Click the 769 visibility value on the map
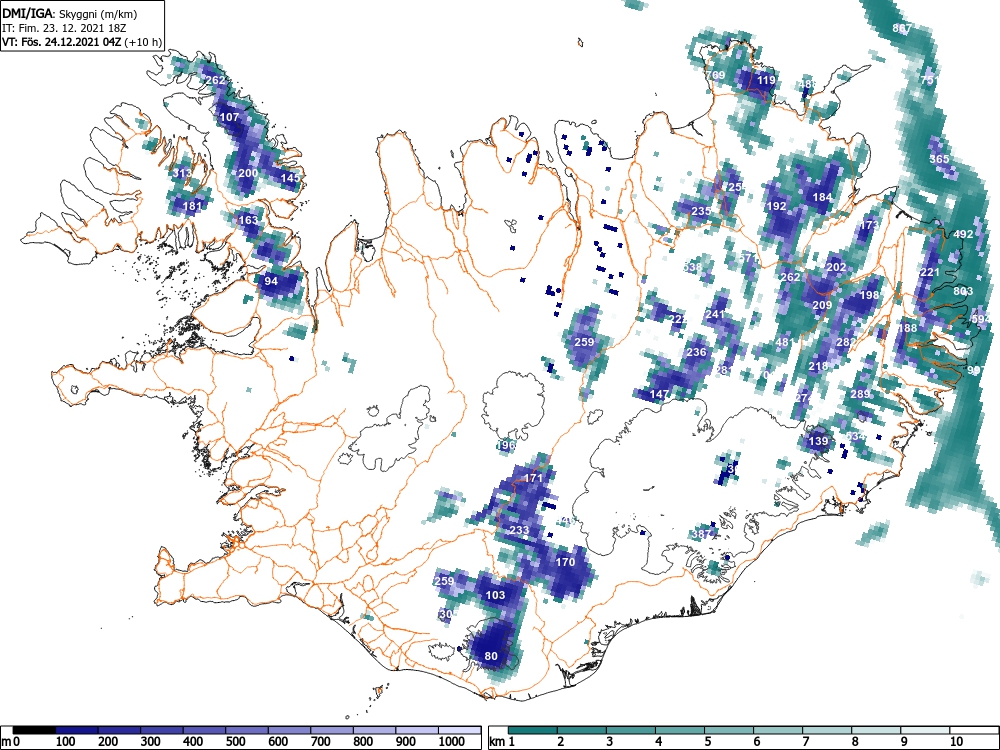This screenshot has width=1000, height=750. coord(716,75)
